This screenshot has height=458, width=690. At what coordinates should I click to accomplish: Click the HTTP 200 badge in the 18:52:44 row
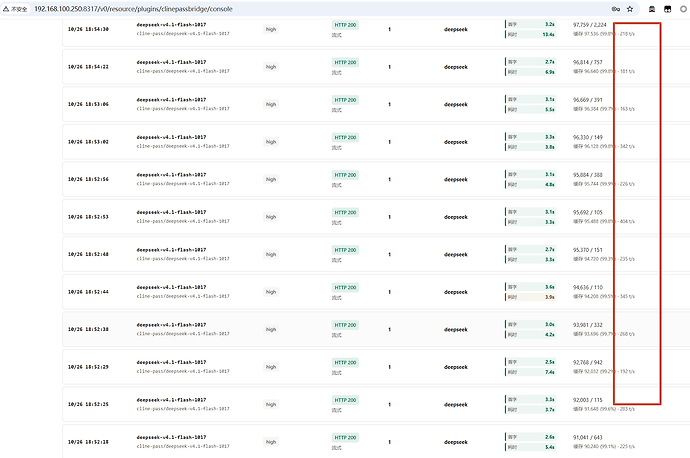(345, 288)
